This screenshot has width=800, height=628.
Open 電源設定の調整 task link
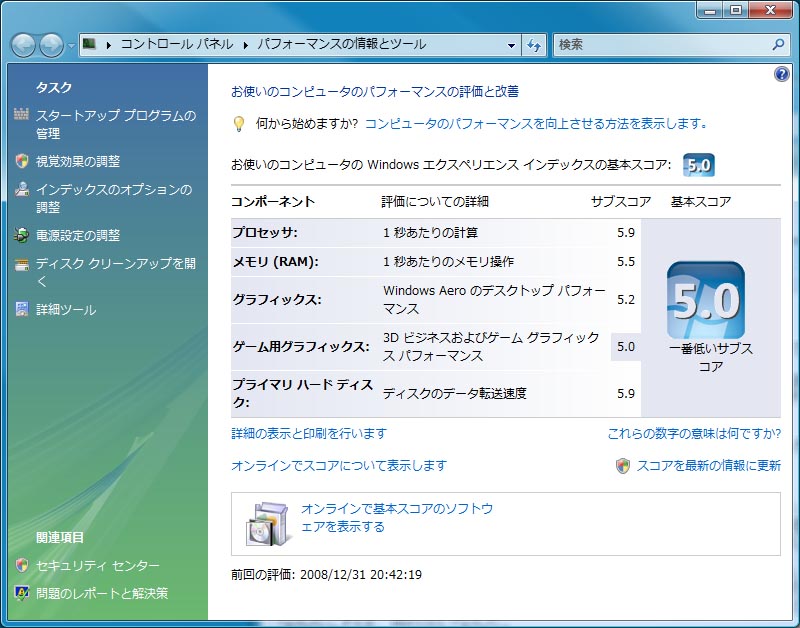[78, 235]
